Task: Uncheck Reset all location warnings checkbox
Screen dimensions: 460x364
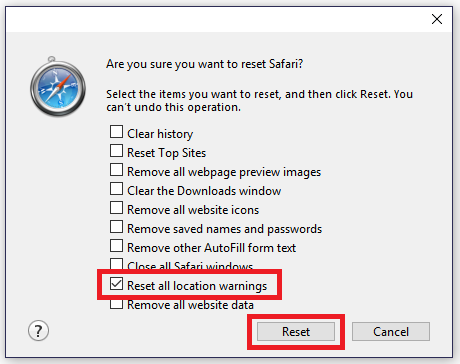Action: point(116,284)
